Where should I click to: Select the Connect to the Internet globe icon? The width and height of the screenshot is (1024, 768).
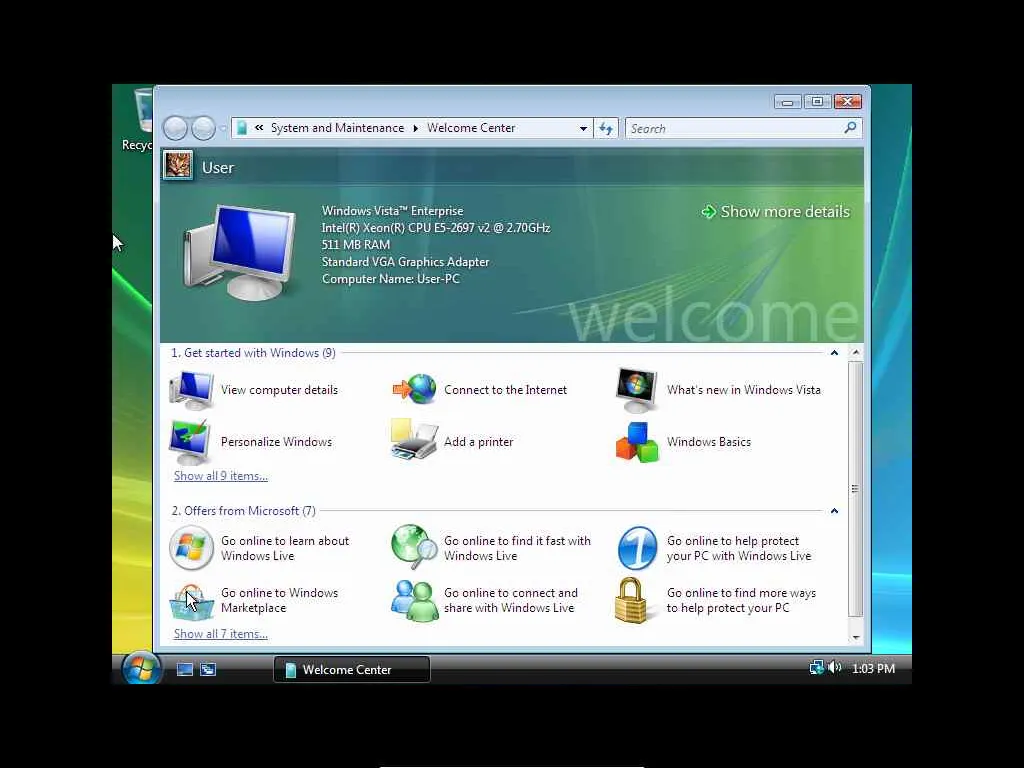(414, 390)
